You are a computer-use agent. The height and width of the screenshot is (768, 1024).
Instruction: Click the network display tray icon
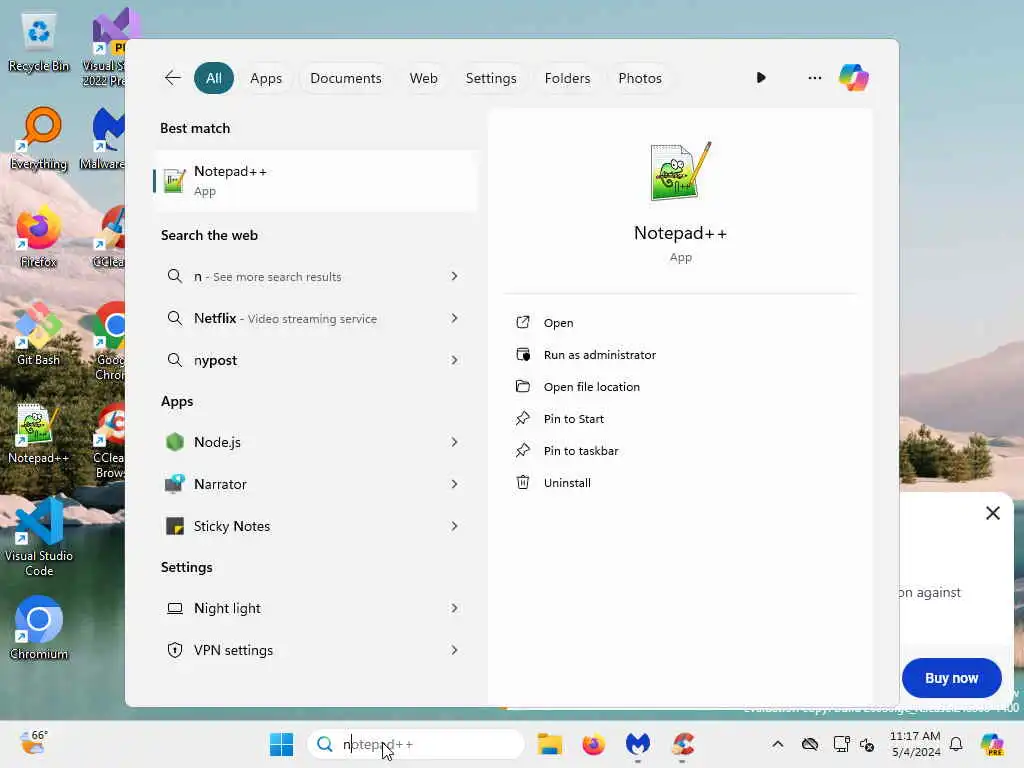coord(841,744)
